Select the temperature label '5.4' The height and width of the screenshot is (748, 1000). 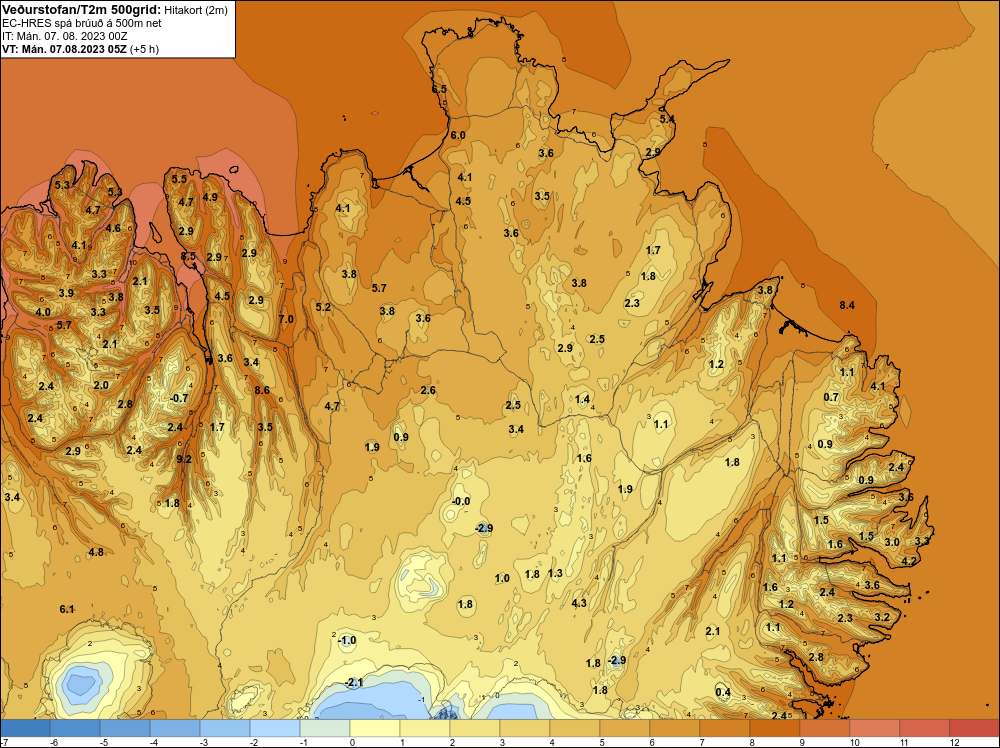[666, 119]
